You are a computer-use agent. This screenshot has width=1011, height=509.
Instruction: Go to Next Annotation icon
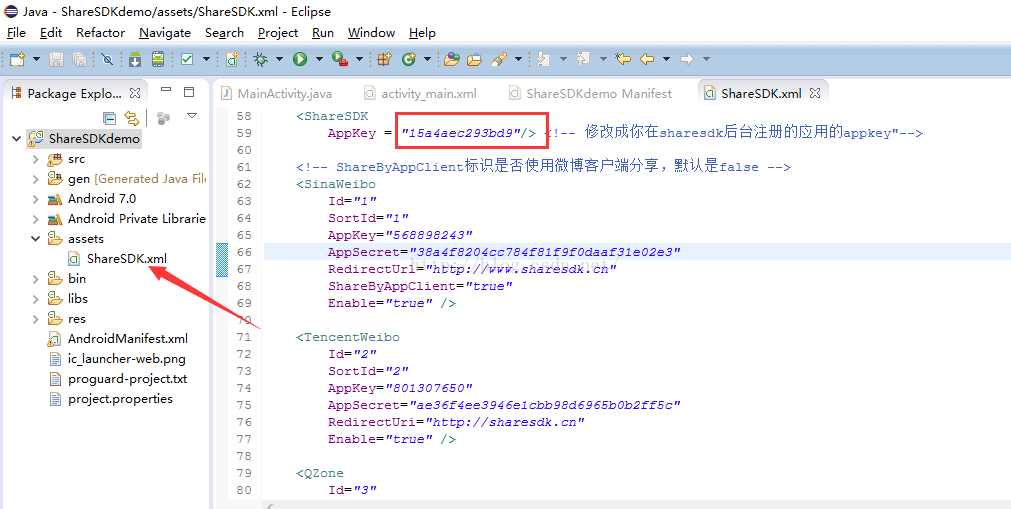coord(544,59)
